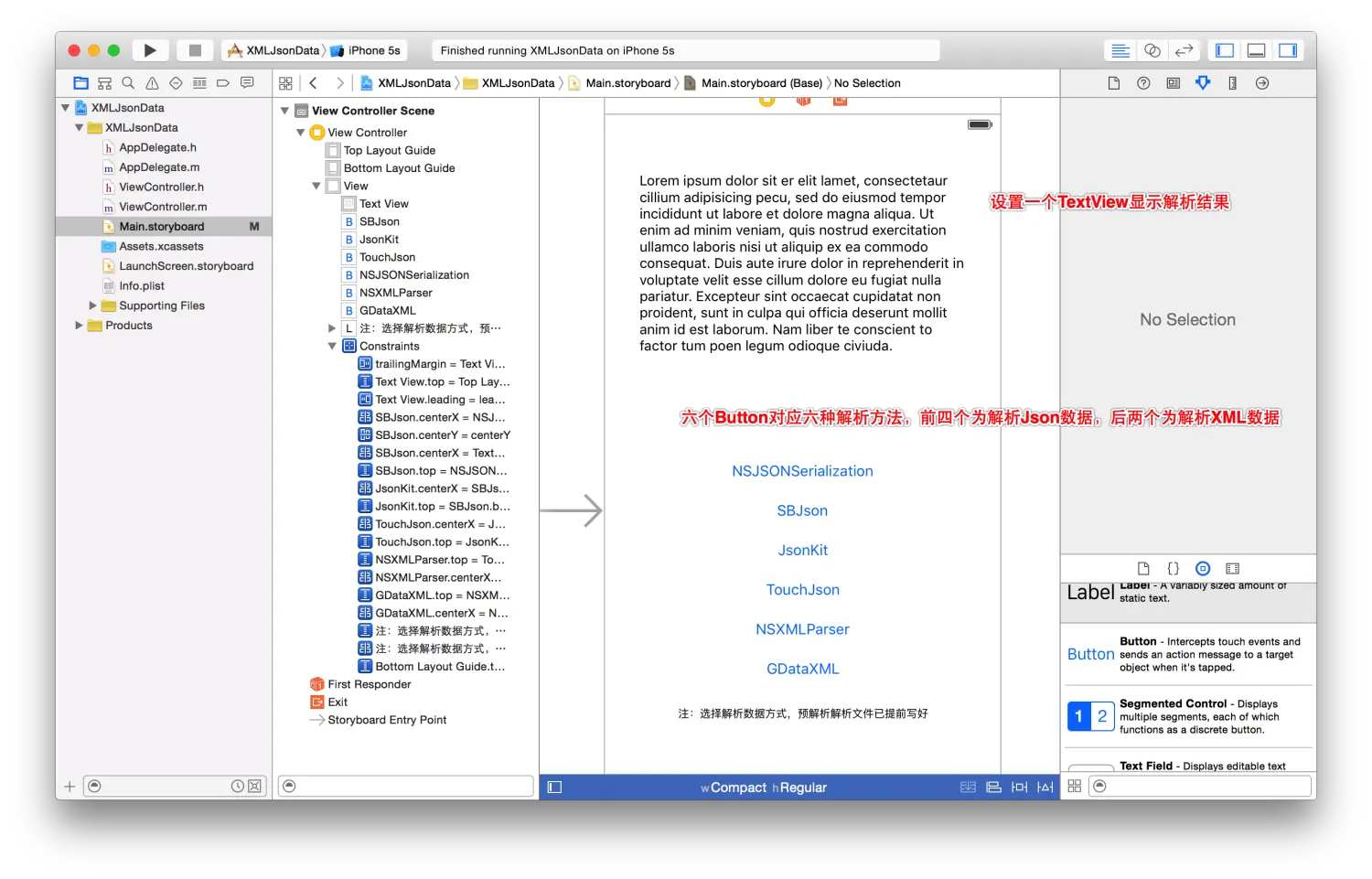
Task: Collapse the View item in outline
Action: (316, 186)
